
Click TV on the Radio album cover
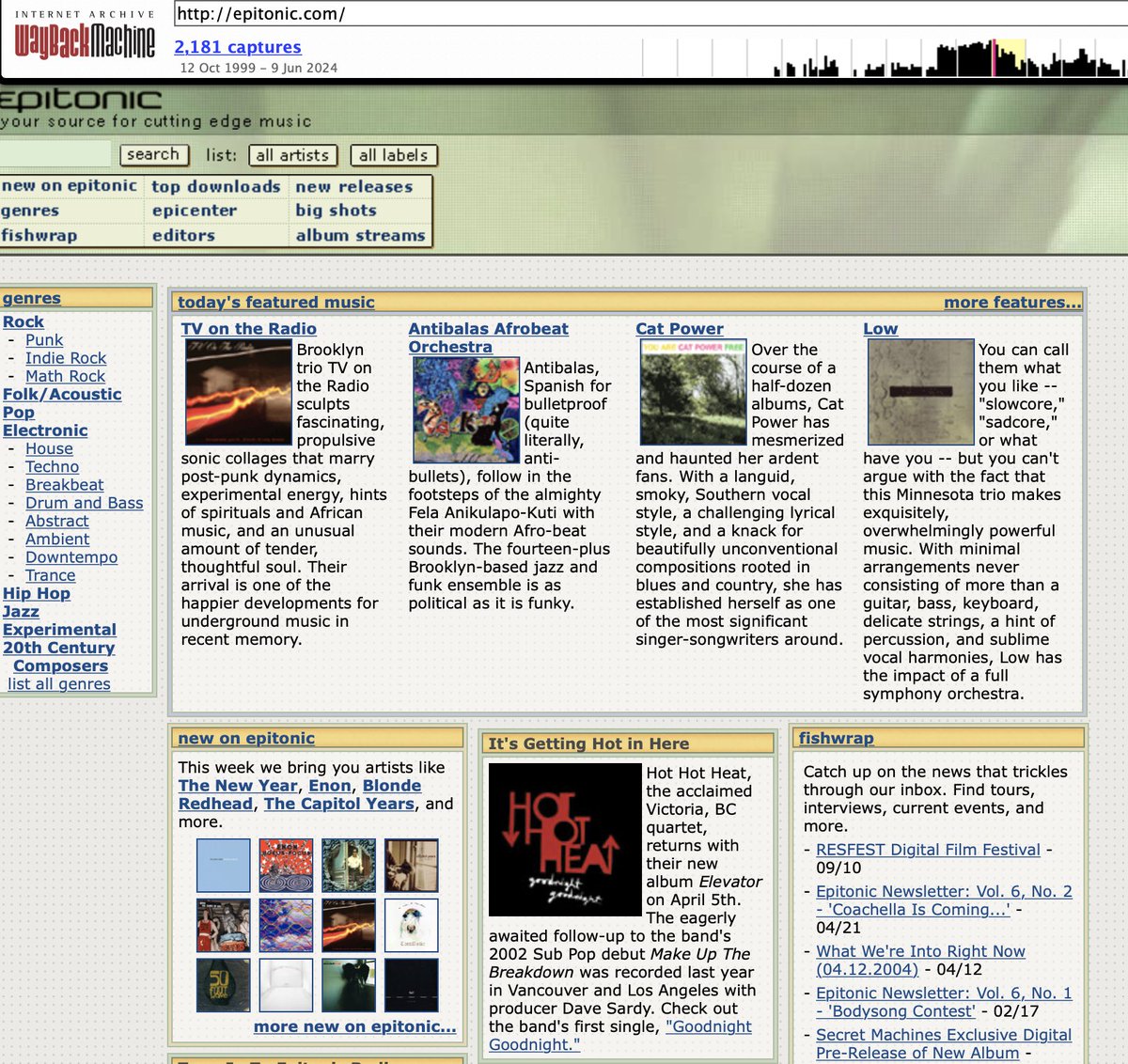(x=238, y=392)
